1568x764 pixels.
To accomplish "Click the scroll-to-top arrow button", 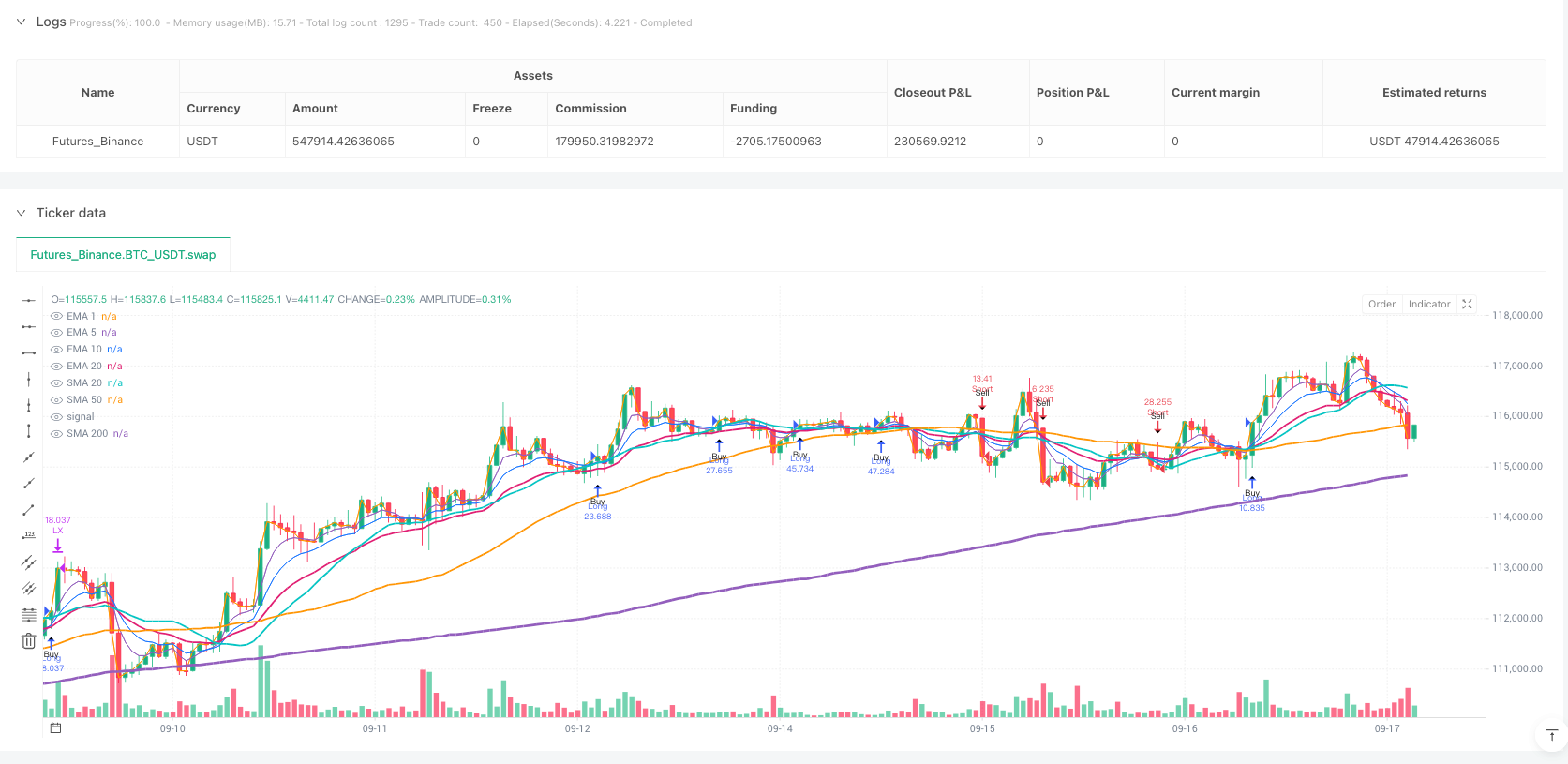I will [x=1551, y=735].
